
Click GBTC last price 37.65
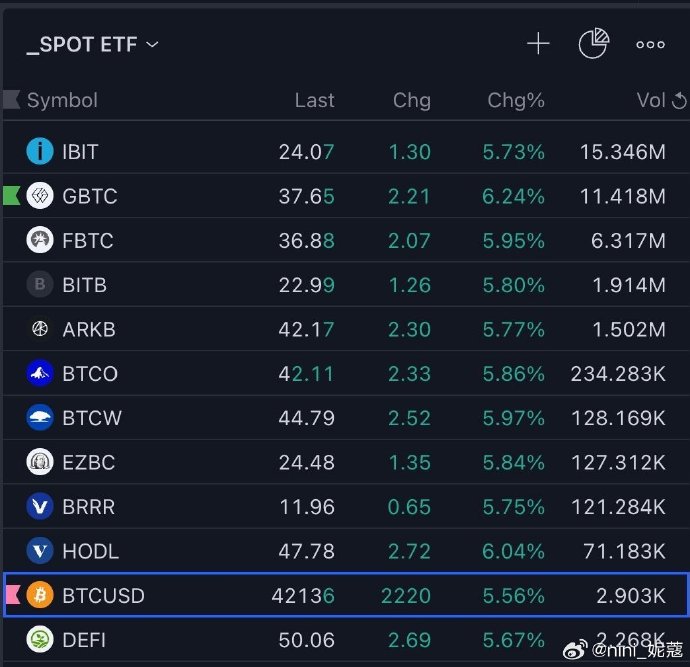click(x=307, y=197)
